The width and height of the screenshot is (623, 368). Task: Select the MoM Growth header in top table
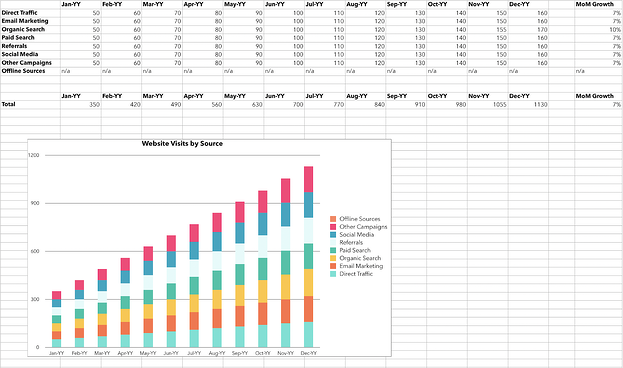[594, 4]
